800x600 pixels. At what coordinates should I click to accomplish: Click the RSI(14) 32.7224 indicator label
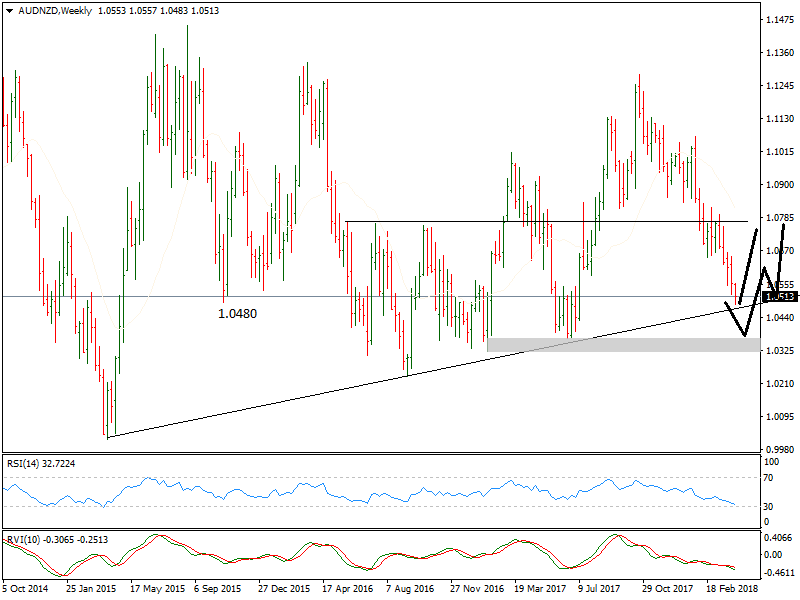(x=41, y=464)
